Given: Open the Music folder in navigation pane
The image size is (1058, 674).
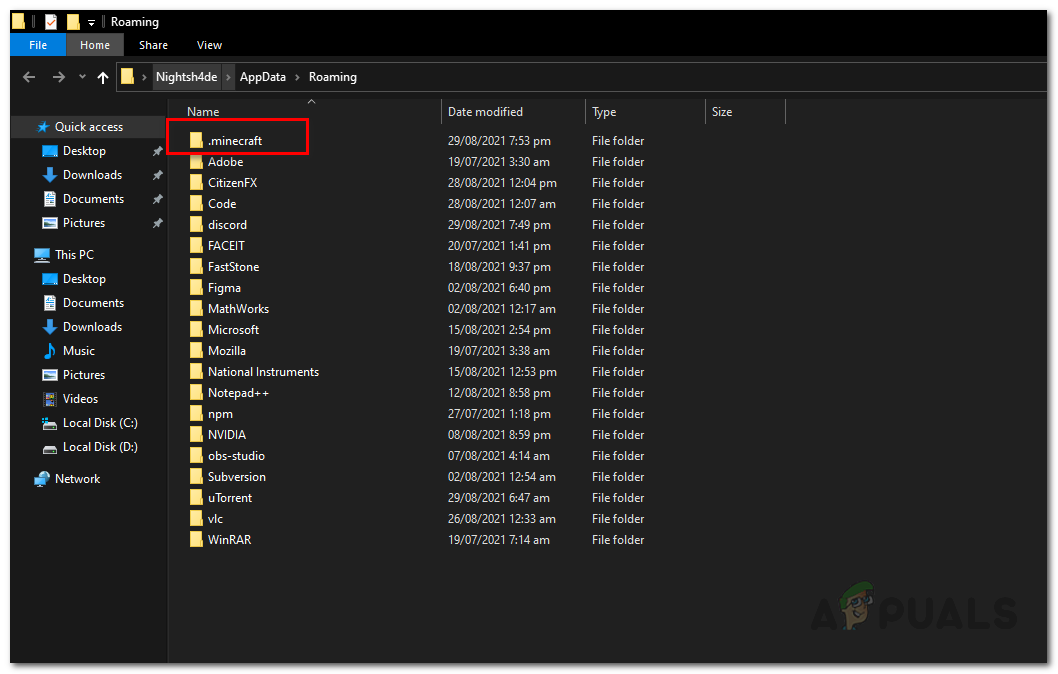Looking at the screenshot, I should pos(78,351).
